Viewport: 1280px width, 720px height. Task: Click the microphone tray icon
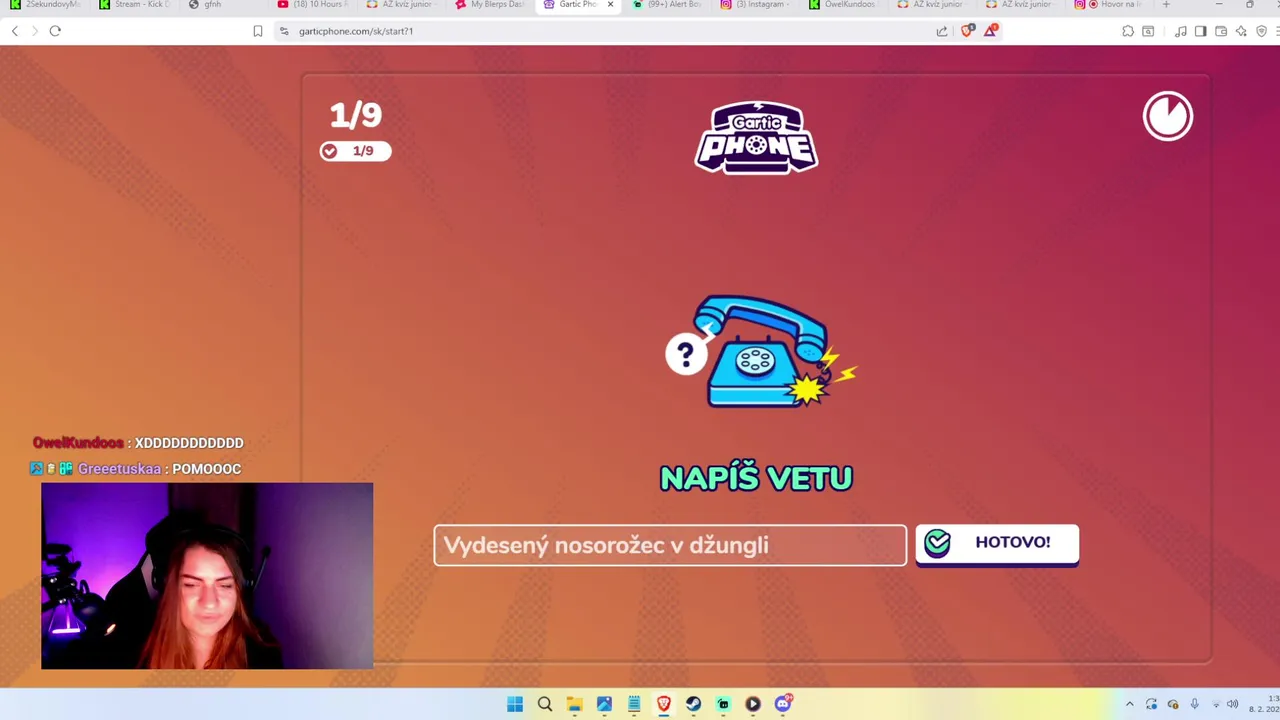point(1194,704)
